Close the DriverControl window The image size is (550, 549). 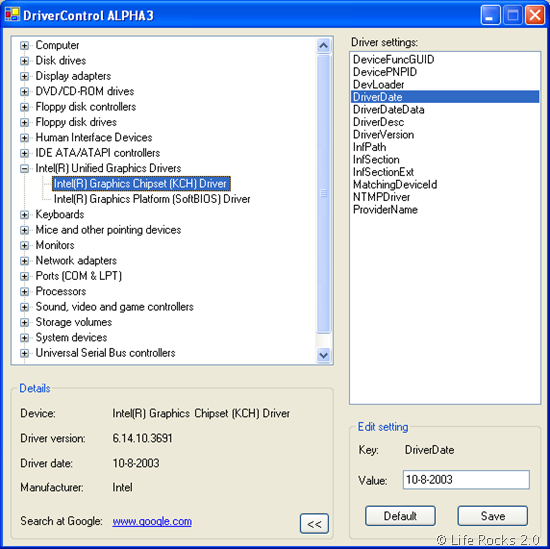tap(535, 15)
